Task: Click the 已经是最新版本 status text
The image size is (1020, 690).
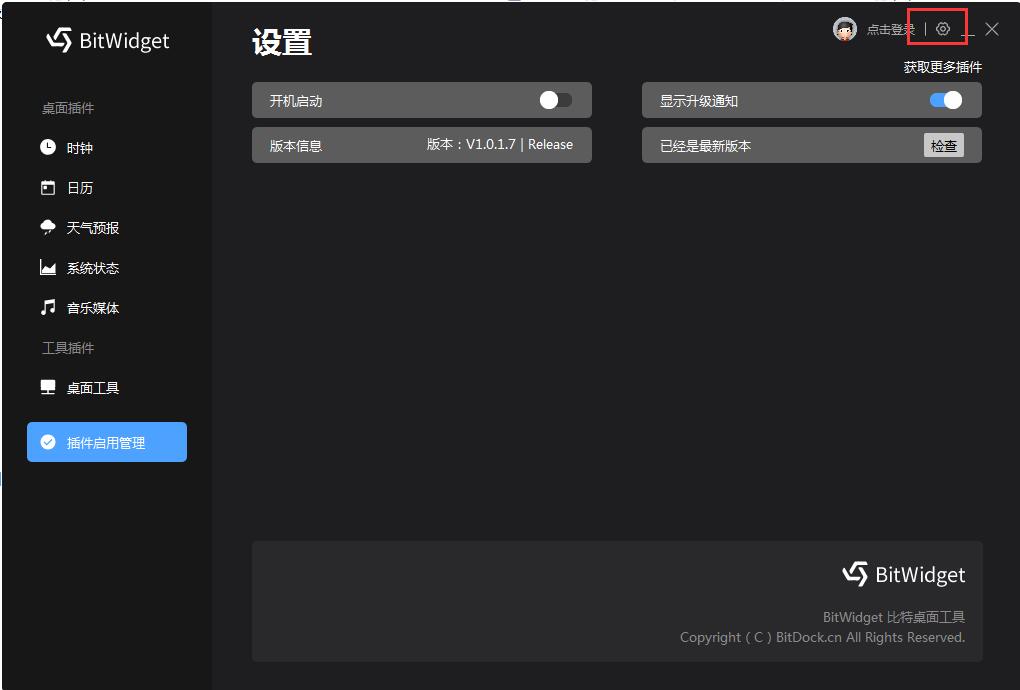Action: (x=705, y=146)
